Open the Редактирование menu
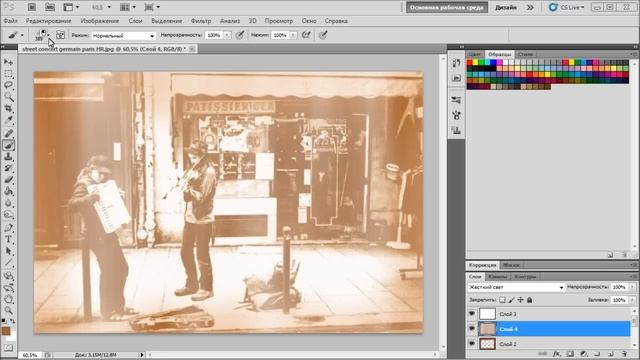Image resolution: width=640 pixels, height=360 pixels. tap(49, 21)
